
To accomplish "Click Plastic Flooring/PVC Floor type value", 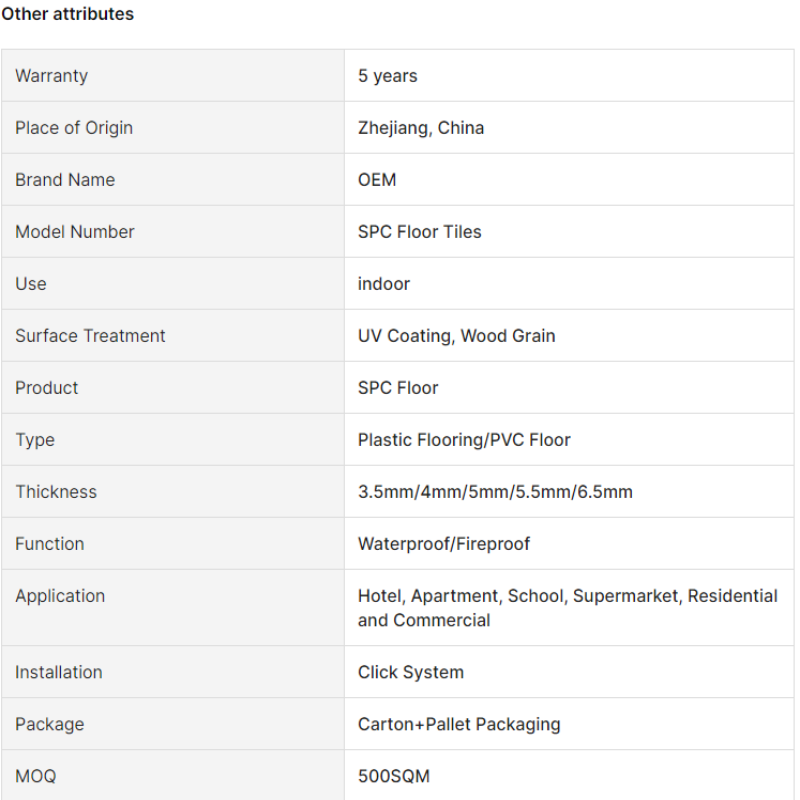I will coord(464,440).
